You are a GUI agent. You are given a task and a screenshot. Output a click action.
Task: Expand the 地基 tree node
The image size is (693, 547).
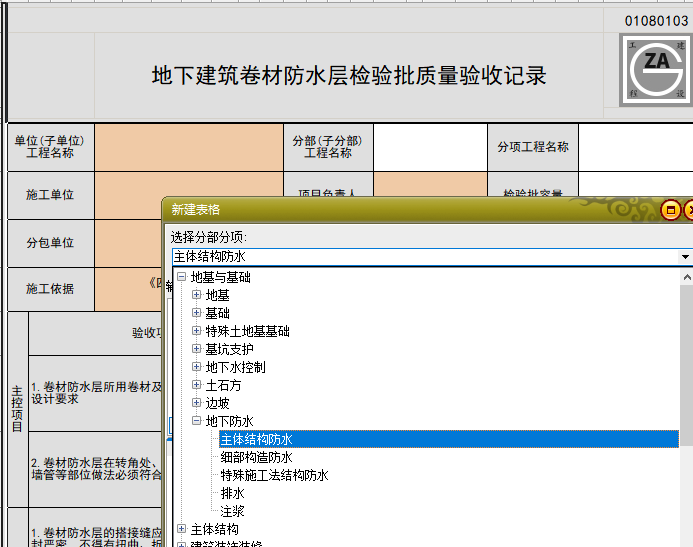[196, 295]
